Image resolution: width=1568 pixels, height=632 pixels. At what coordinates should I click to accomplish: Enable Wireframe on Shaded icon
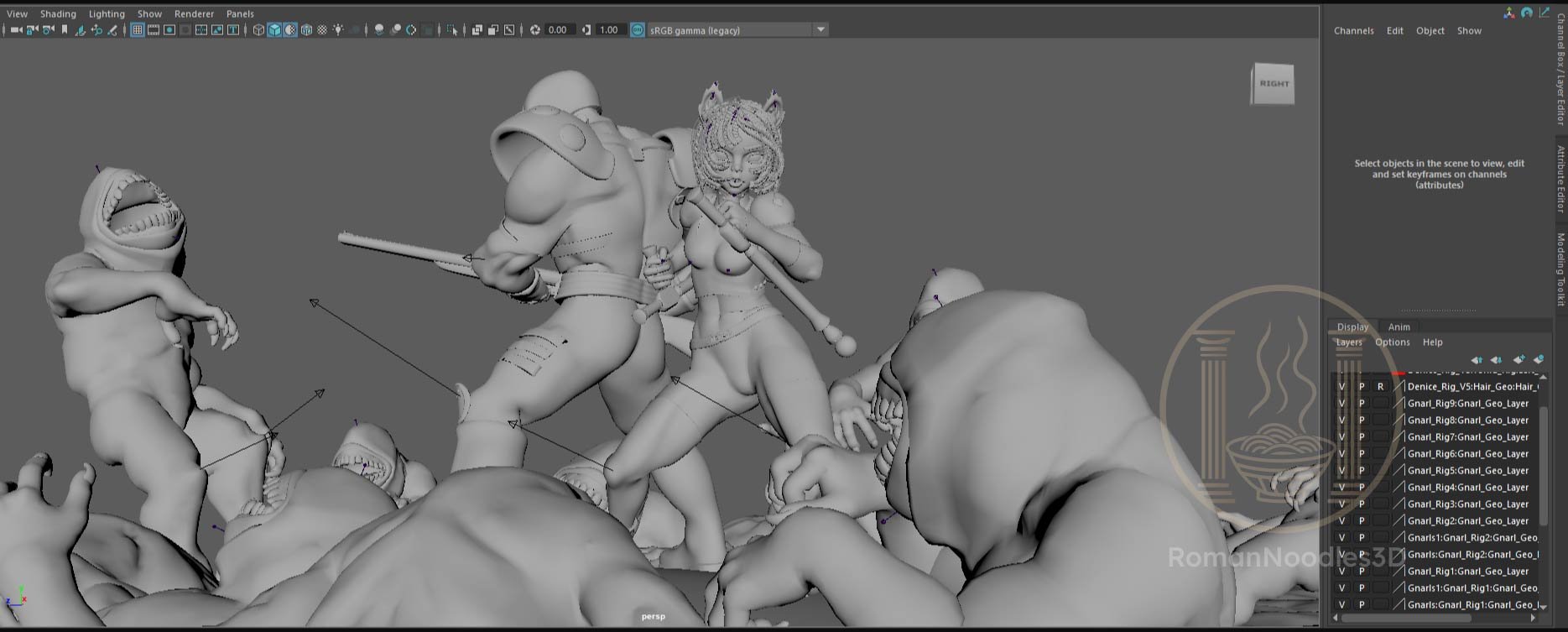pyautogui.click(x=306, y=29)
